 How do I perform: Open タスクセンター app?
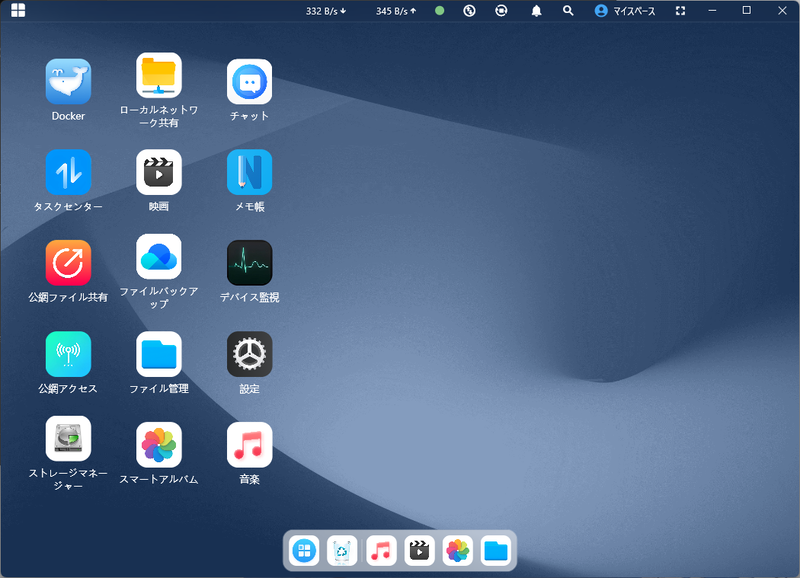(68, 172)
